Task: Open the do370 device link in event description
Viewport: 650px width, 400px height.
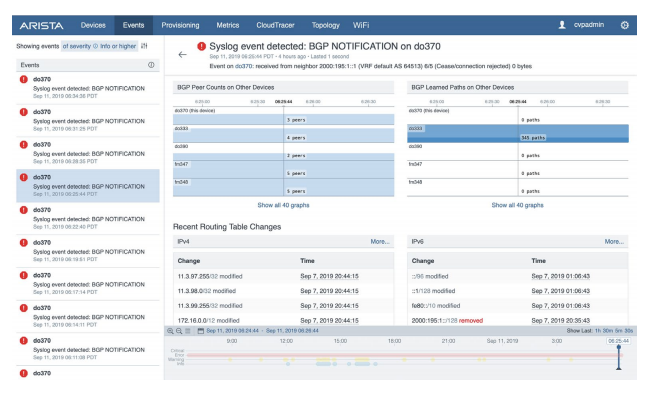Action: (243, 66)
